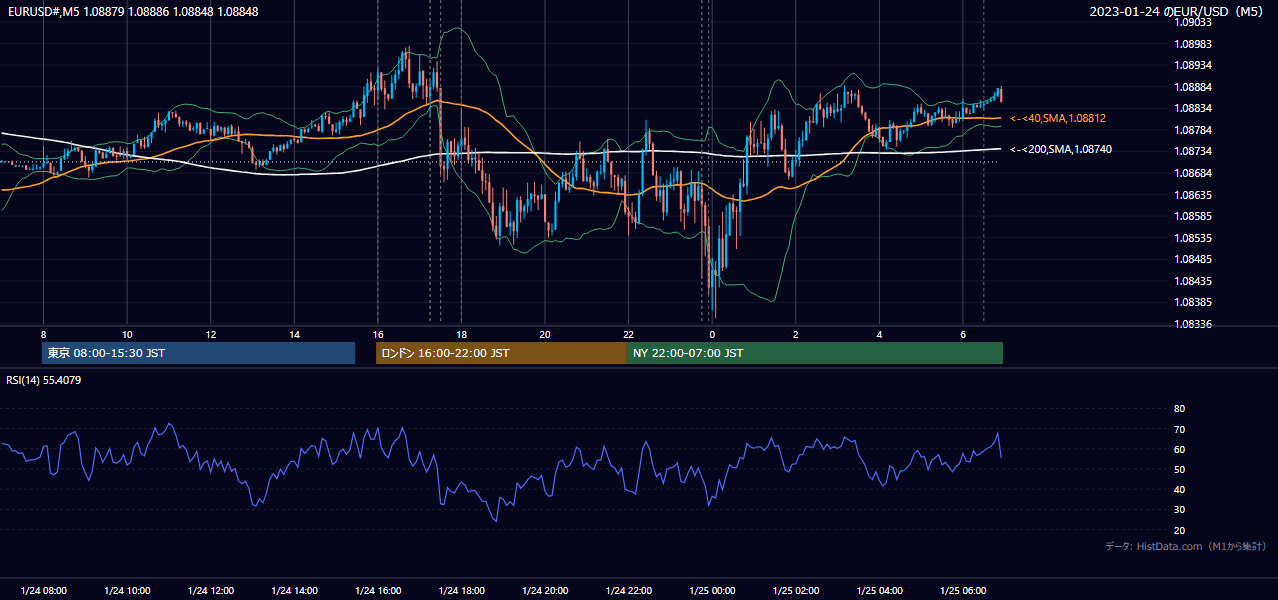Click price axis value 1.08336
Viewport: 1278px width, 600px height.
pyautogui.click(x=1192, y=324)
